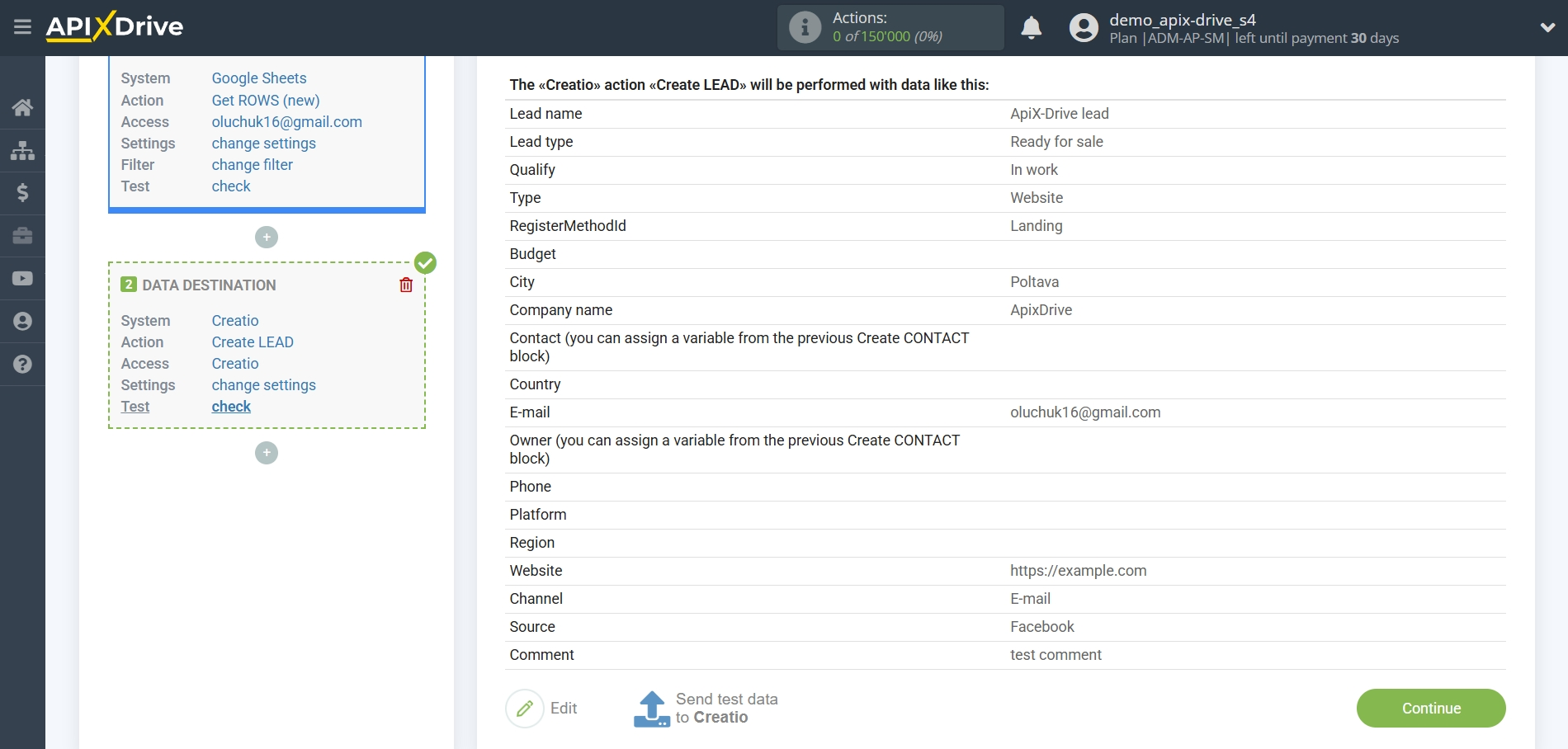Click the help question mark icon

(22, 364)
